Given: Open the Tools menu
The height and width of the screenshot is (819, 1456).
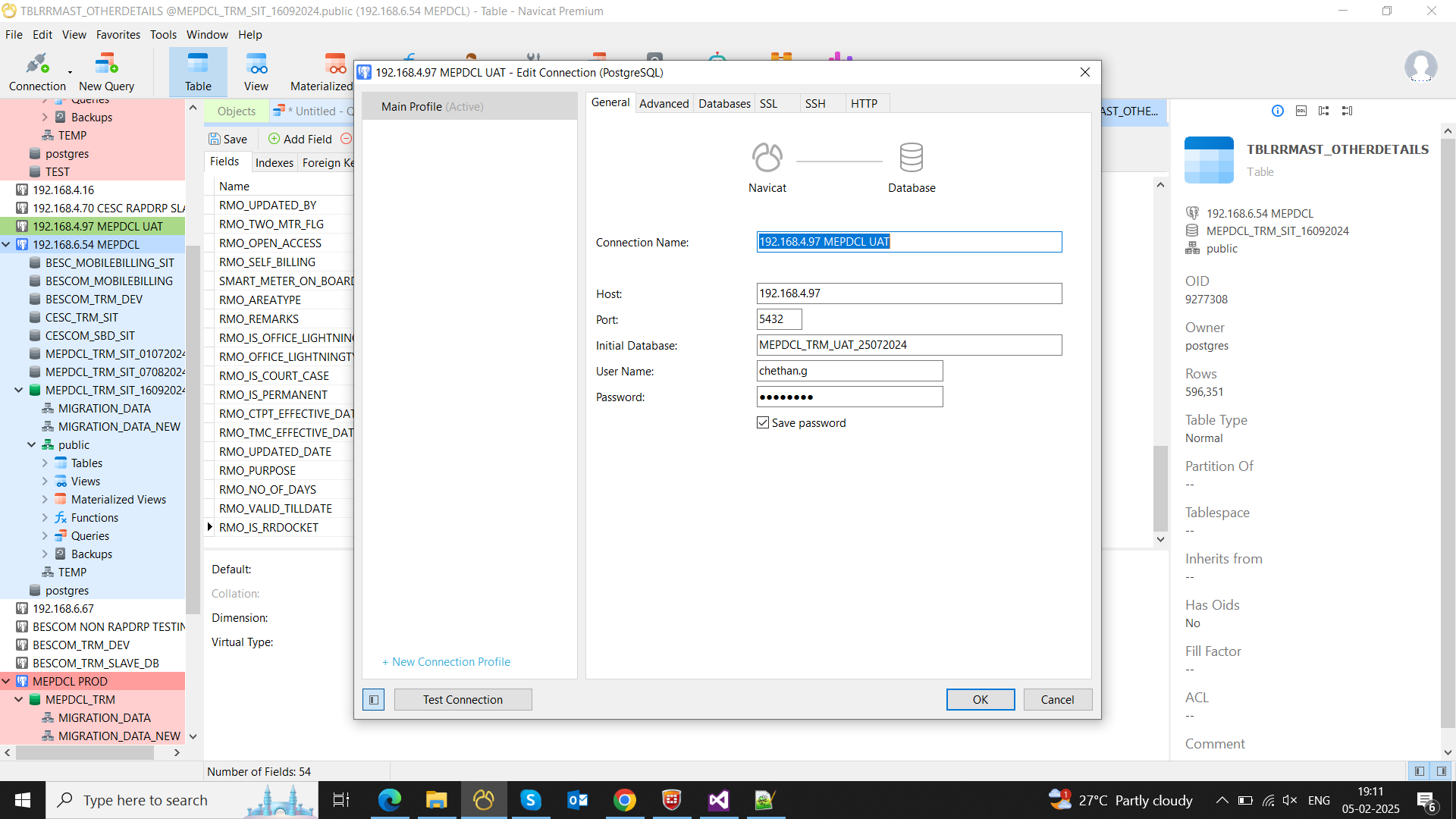Looking at the screenshot, I should point(163,35).
